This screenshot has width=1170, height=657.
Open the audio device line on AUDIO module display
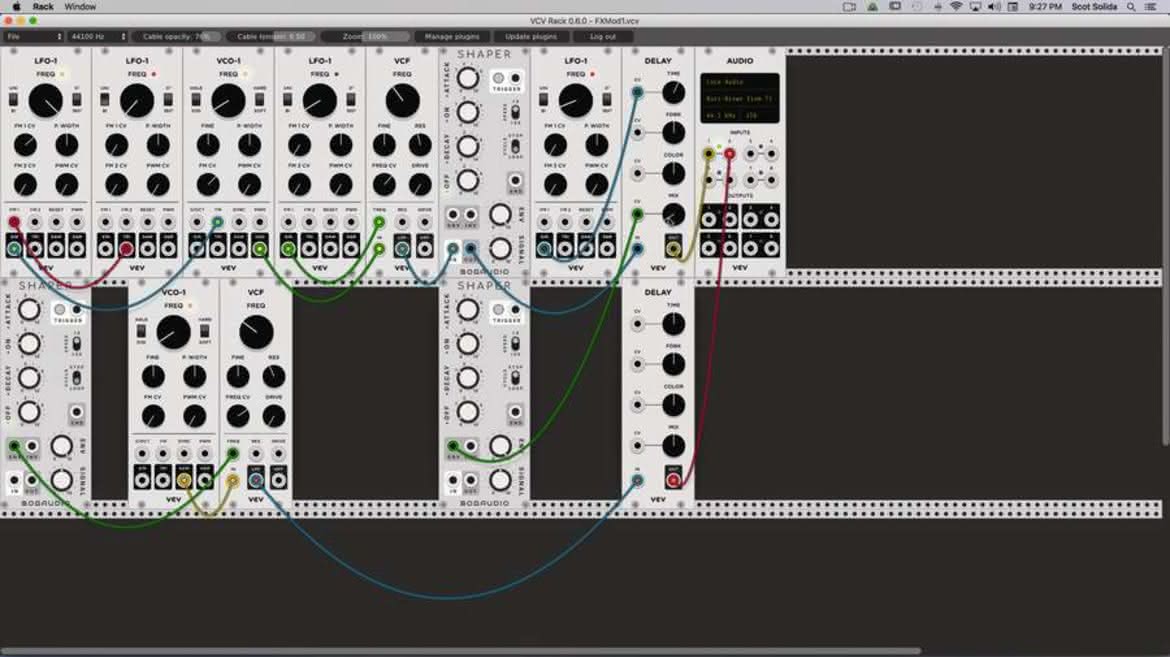(x=739, y=99)
